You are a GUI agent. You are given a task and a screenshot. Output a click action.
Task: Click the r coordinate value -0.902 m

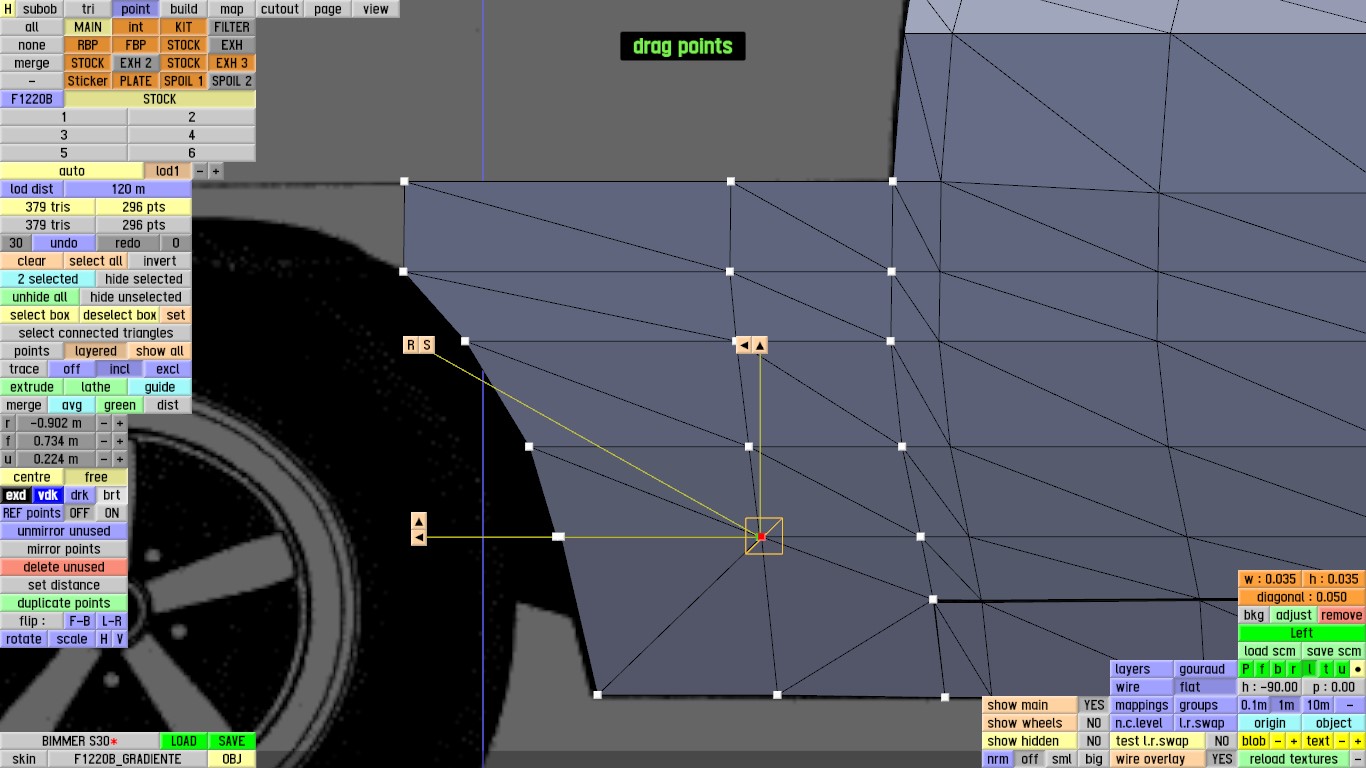pyautogui.click(x=57, y=423)
